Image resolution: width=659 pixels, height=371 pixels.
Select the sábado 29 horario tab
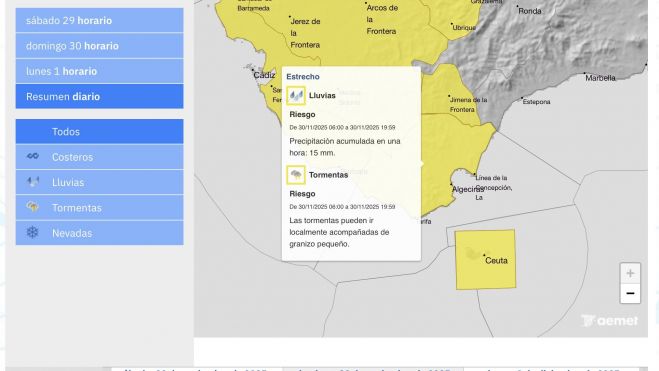pyautogui.click(x=100, y=21)
